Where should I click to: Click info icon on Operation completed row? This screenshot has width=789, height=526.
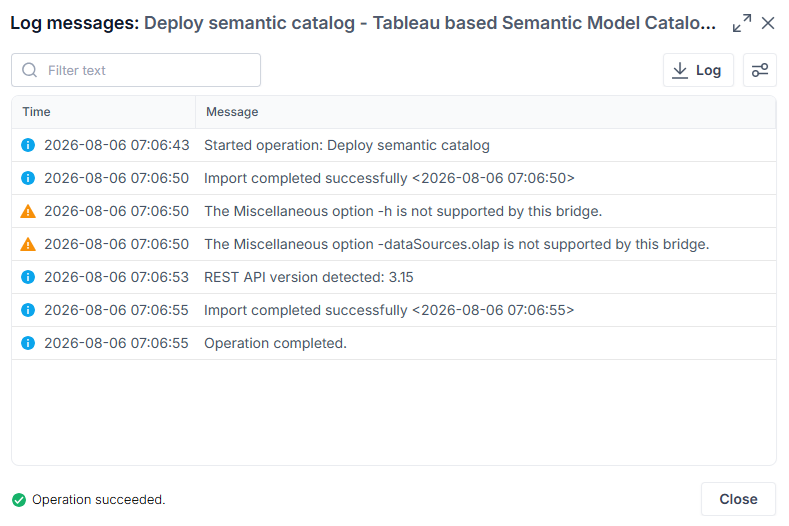28,343
